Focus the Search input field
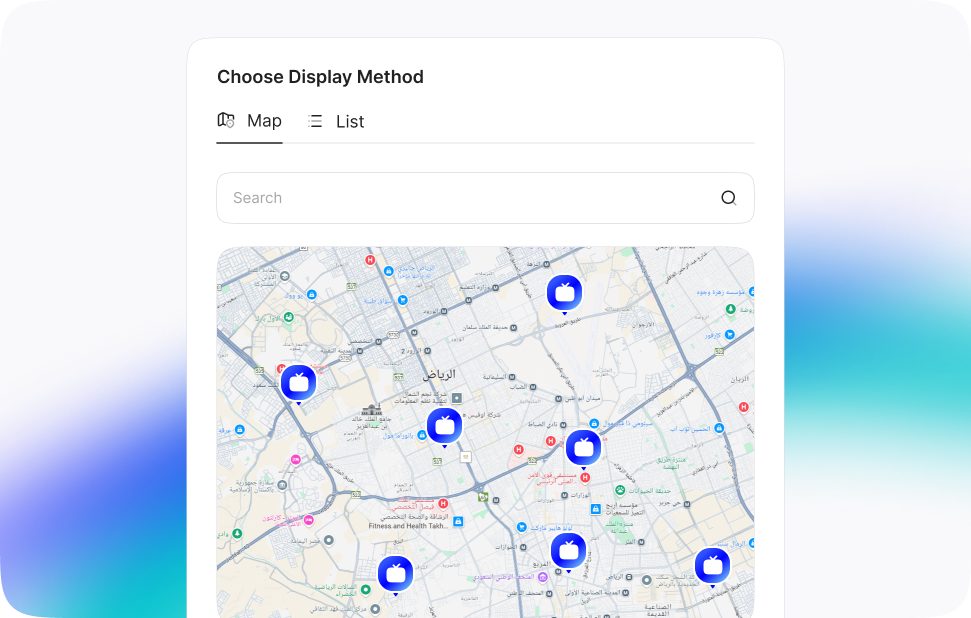971x618 pixels. [470, 198]
